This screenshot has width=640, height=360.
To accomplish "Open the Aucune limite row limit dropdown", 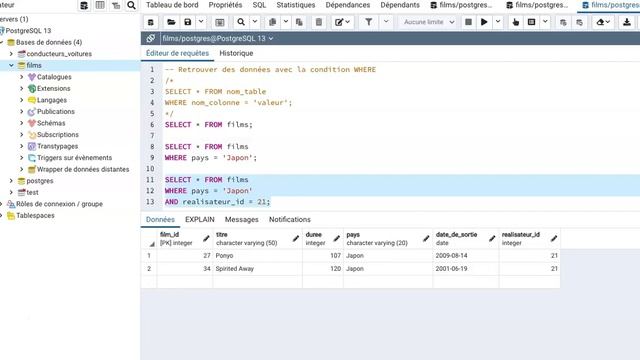I will point(428,22).
